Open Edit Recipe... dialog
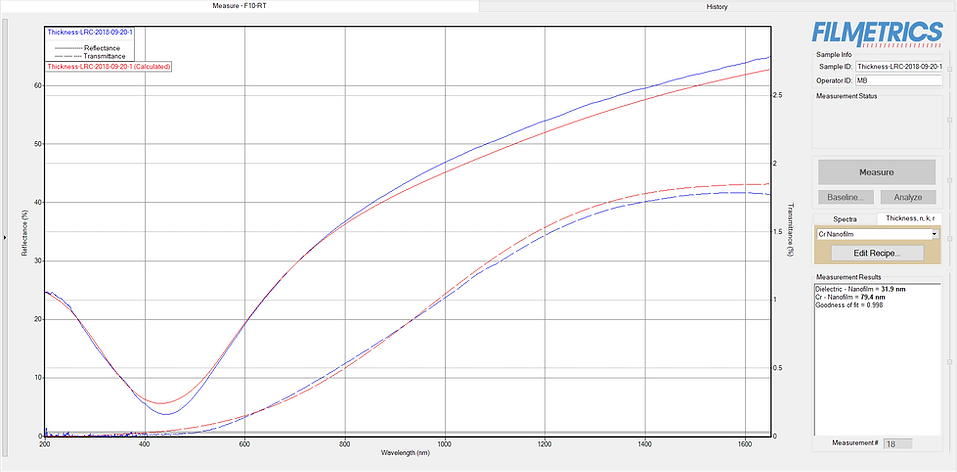Screen dimensions: 957x472 click(x=876, y=253)
